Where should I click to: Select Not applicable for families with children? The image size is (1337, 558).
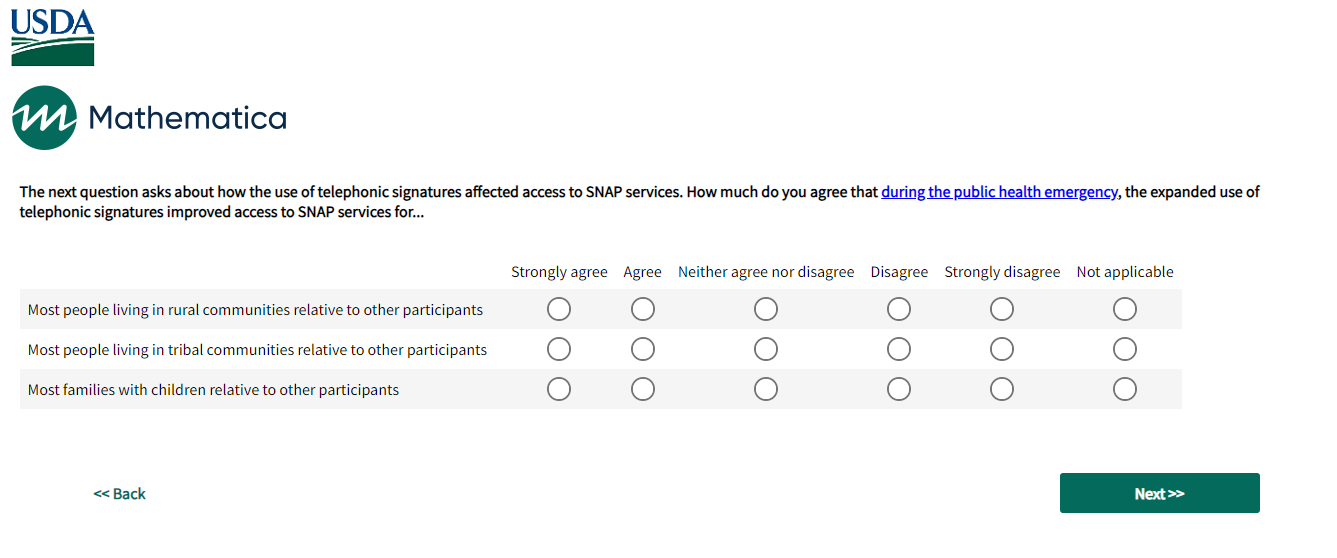[1125, 389]
